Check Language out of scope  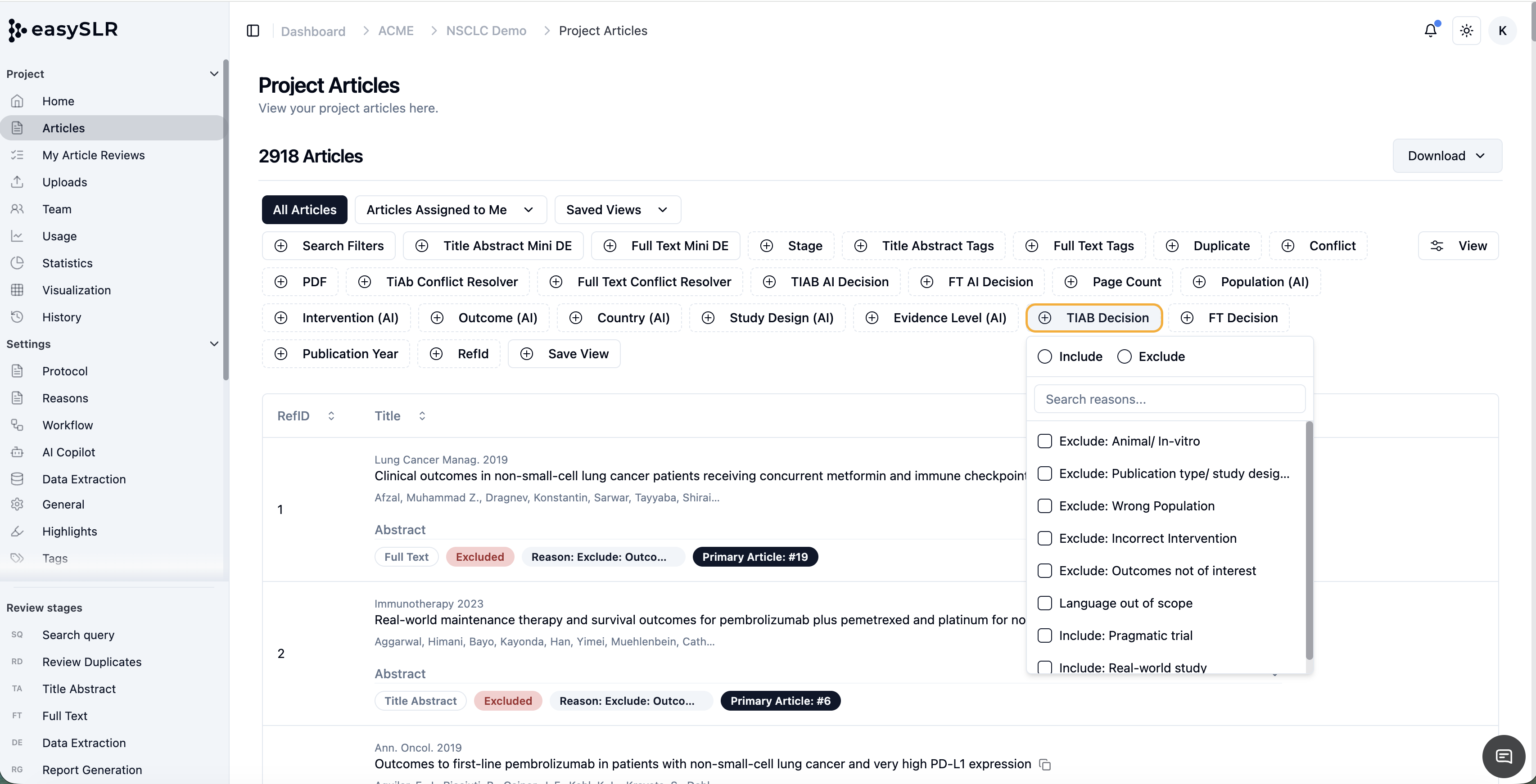point(1045,604)
